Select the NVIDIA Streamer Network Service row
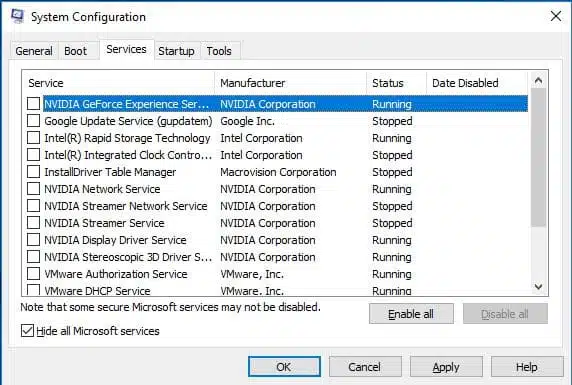 click(x=277, y=206)
